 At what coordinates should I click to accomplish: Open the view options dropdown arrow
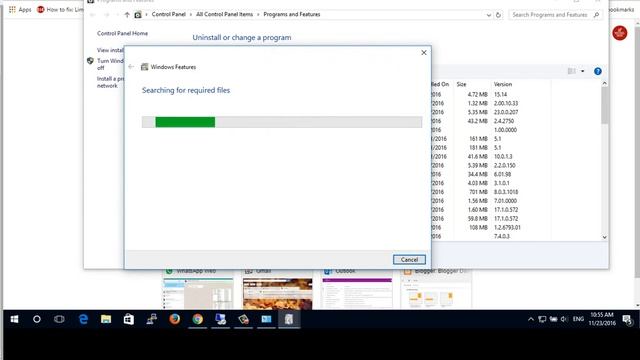click(582, 71)
